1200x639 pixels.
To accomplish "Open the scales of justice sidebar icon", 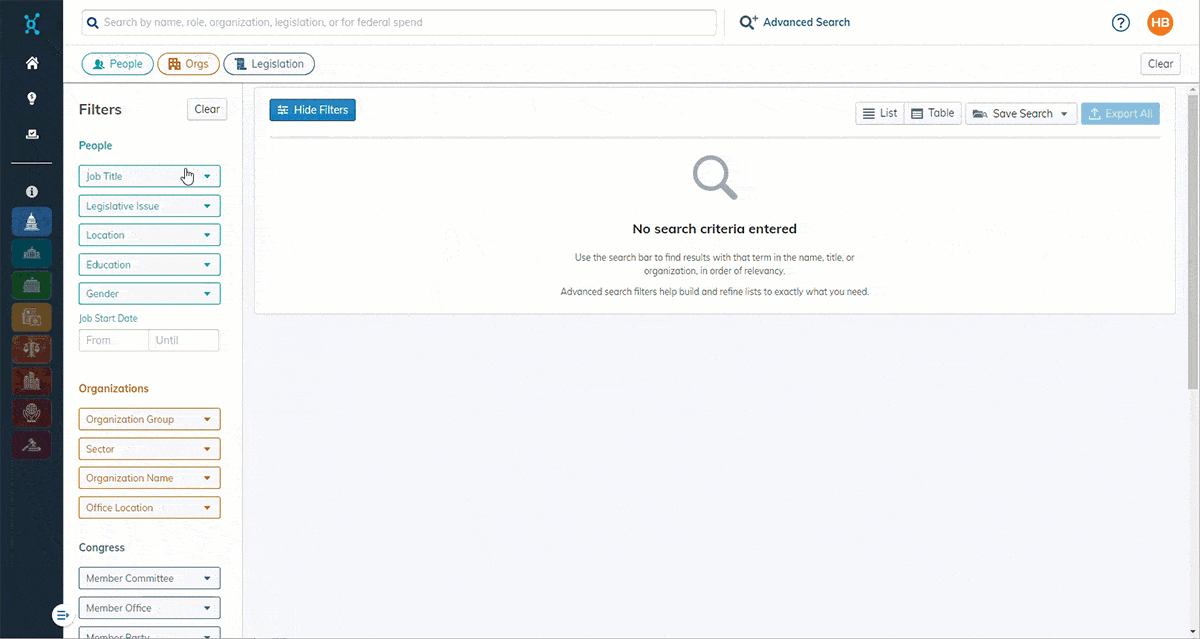I will click(x=32, y=349).
